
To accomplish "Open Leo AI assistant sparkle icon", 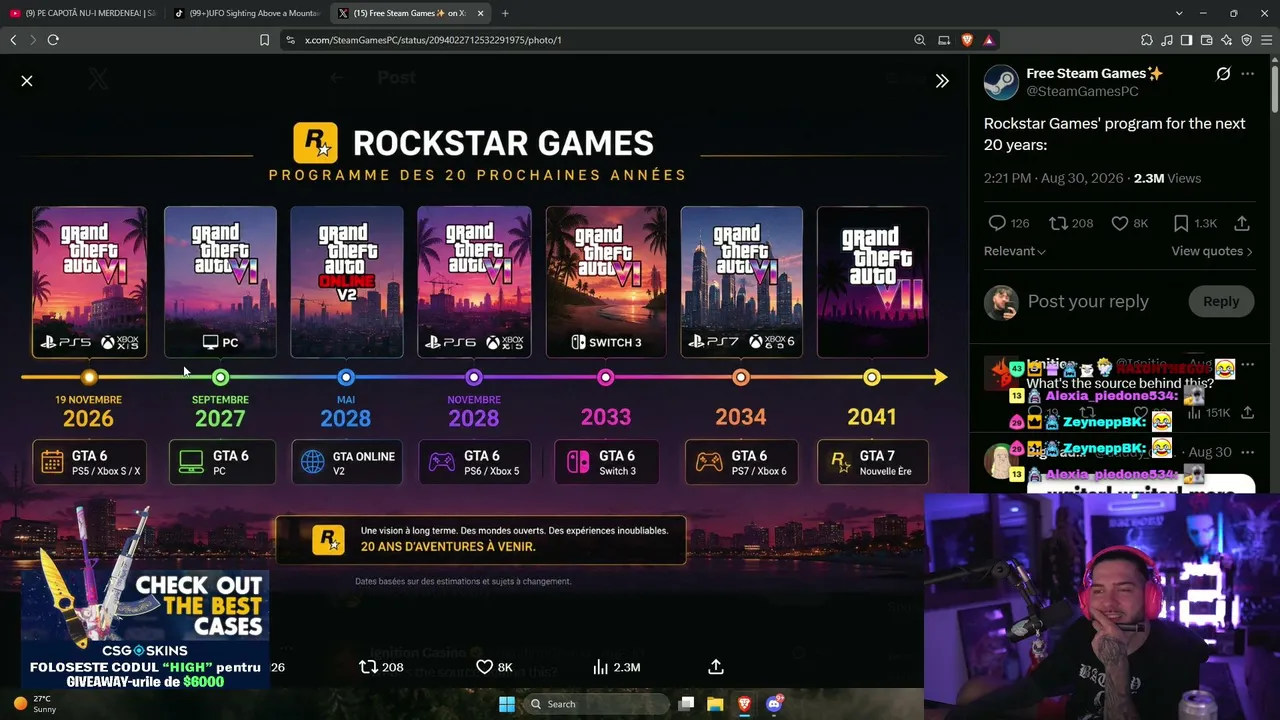I will (x=1227, y=40).
